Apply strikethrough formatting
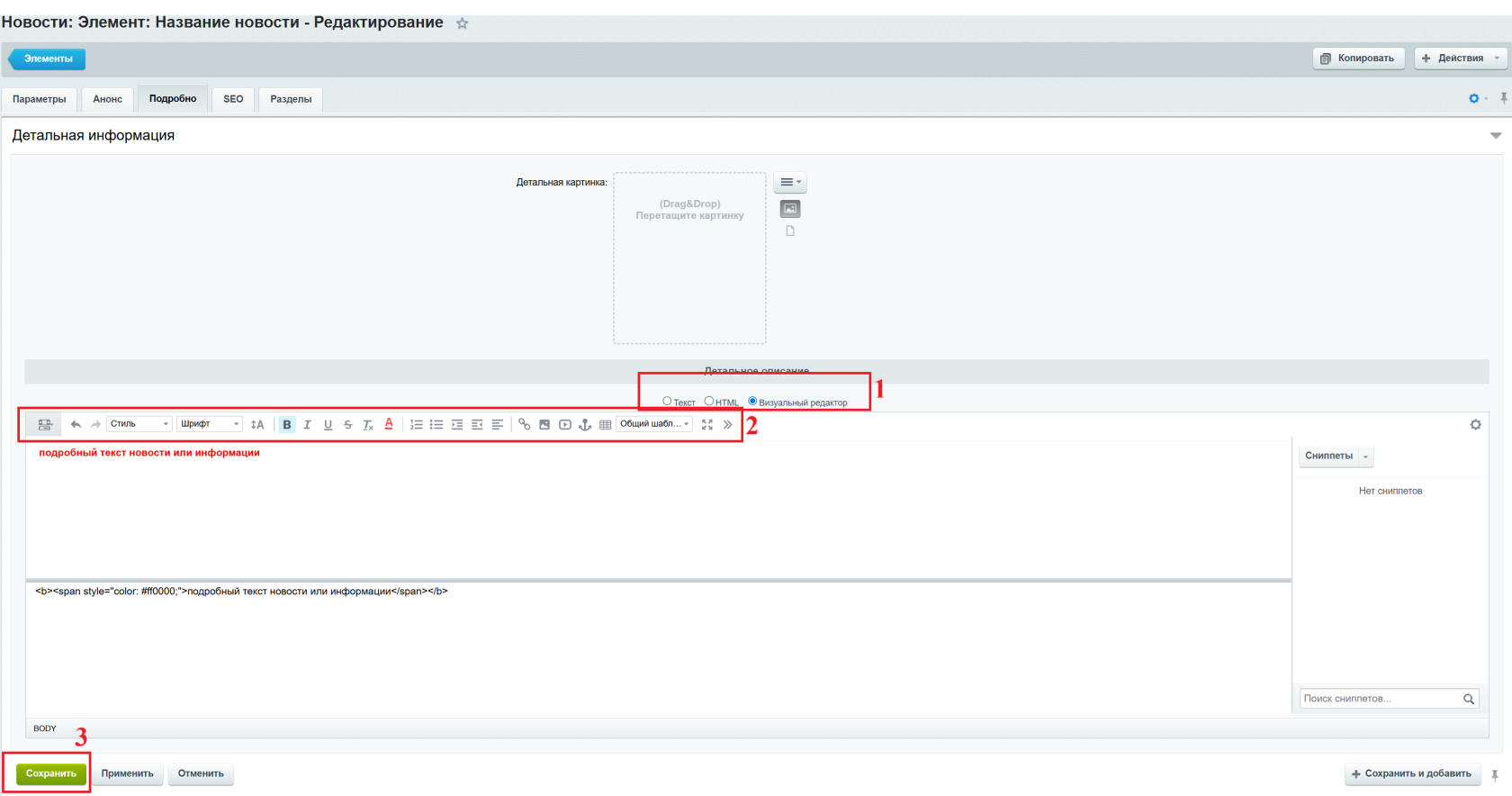This screenshot has width=1512, height=796. click(x=347, y=424)
